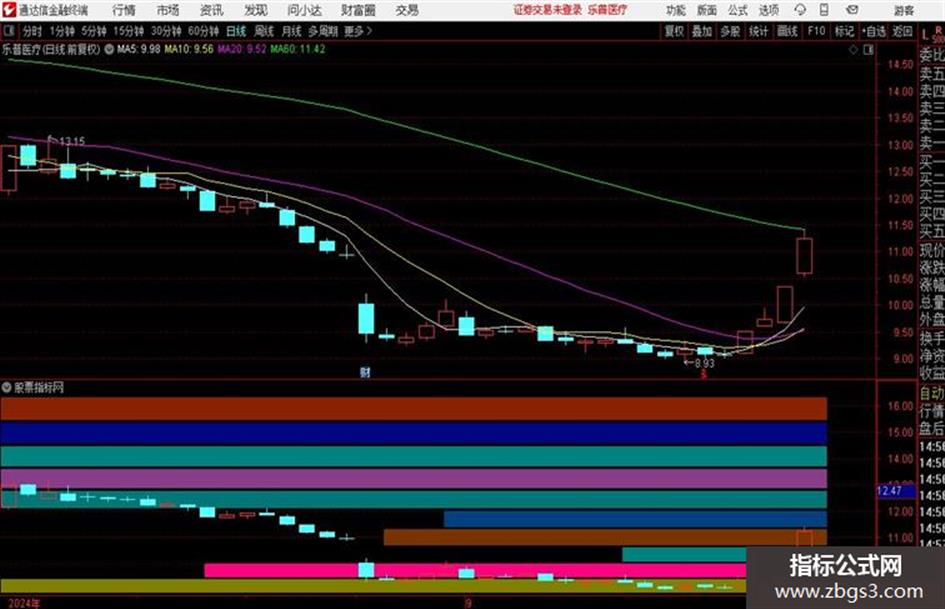The width and height of the screenshot is (945, 609).
Task: Switch to 60分钟 period
Action: (x=203, y=31)
